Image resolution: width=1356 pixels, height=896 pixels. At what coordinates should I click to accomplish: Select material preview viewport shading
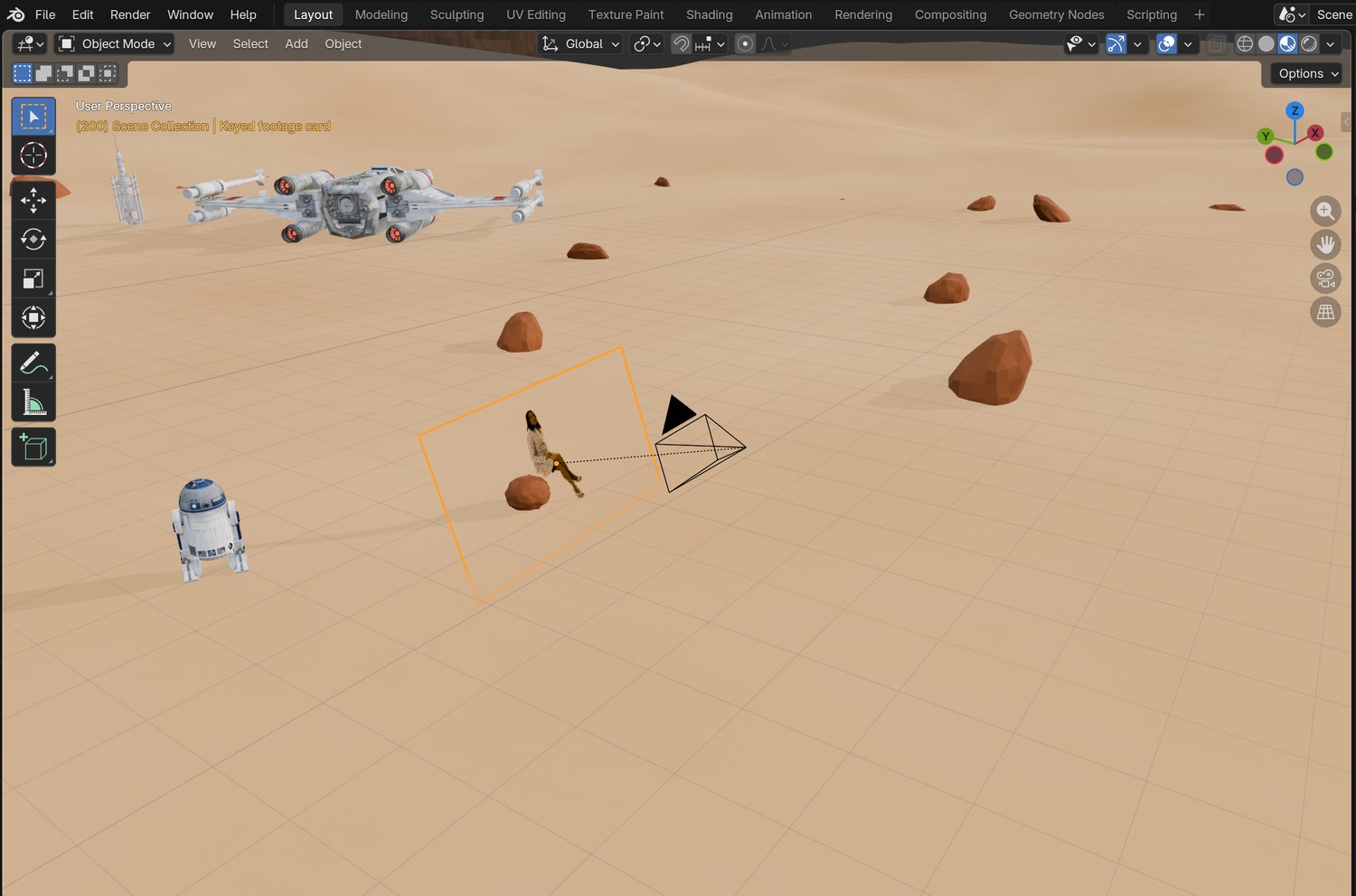[x=1287, y=43]
